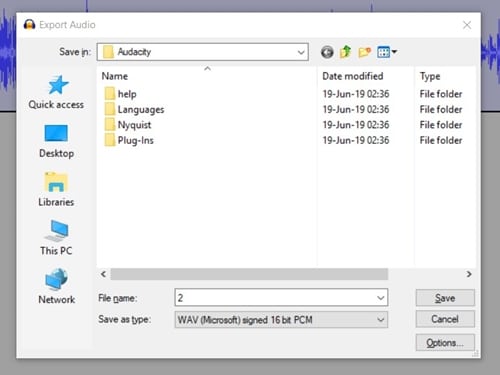Viewport: 500px width, 375px height.
Task: Select the help folder icon
Action: click(110, 94)
